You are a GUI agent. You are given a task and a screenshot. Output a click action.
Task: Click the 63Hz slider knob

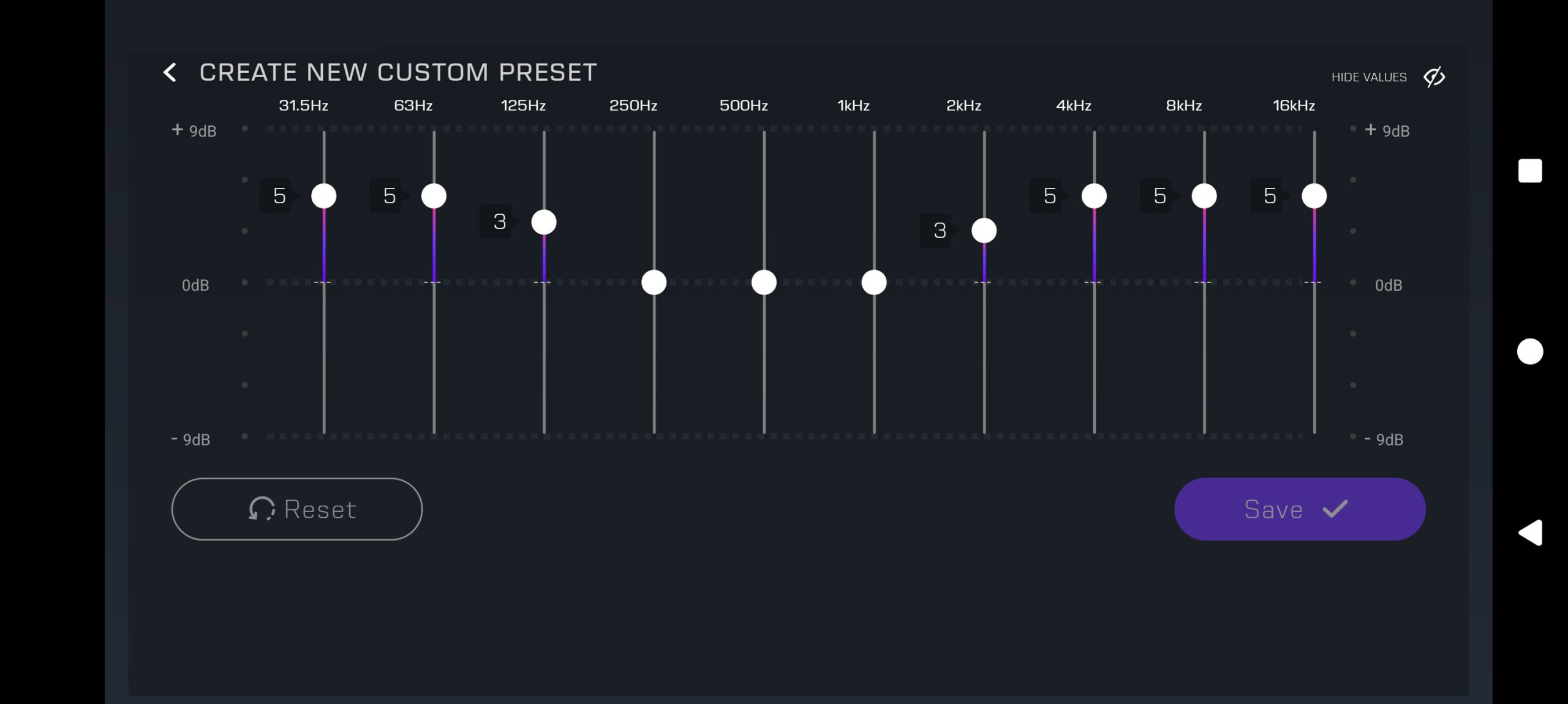[x=434, y=196]
